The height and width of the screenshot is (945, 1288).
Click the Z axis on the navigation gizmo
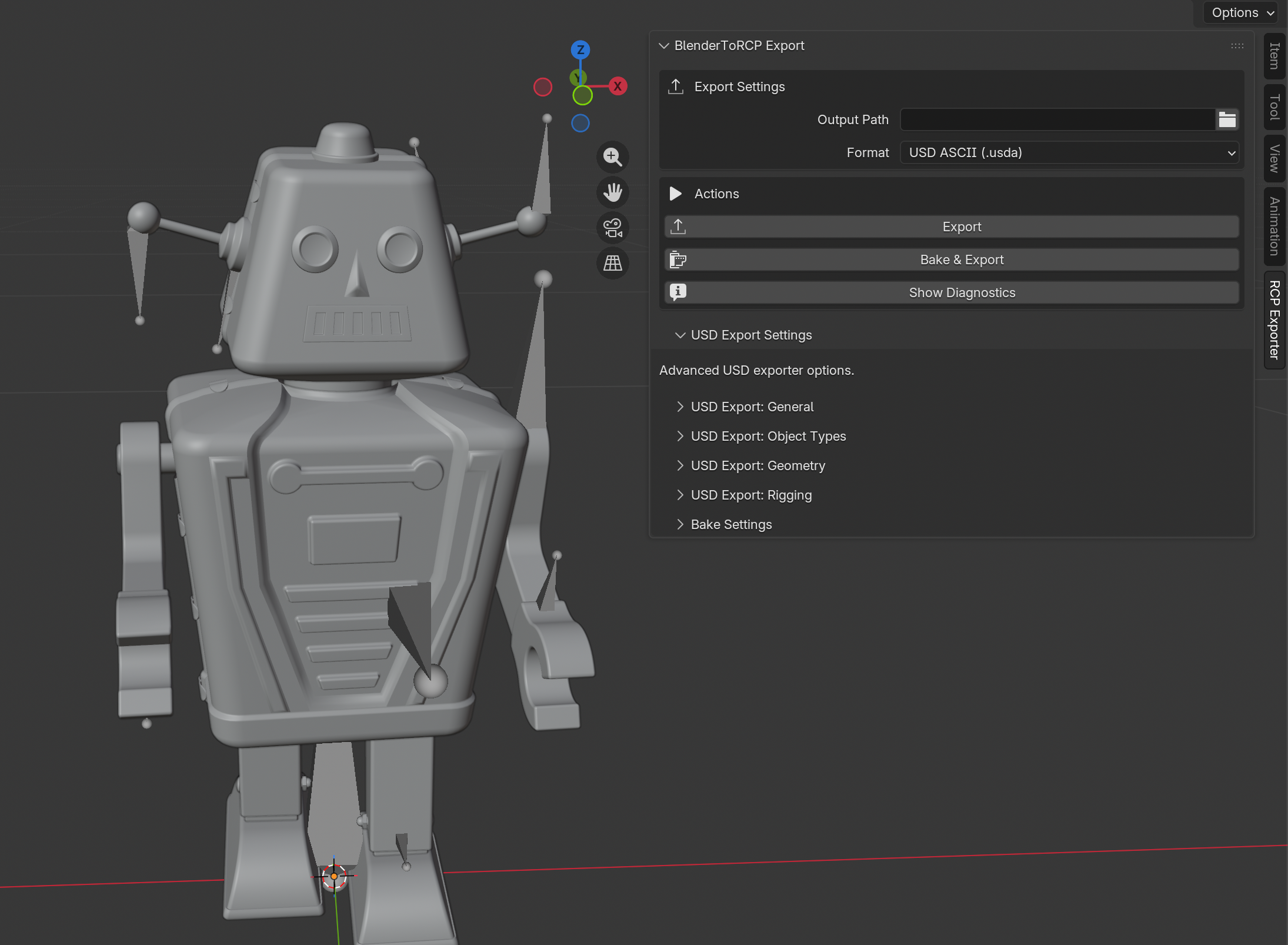click(580, 50)
